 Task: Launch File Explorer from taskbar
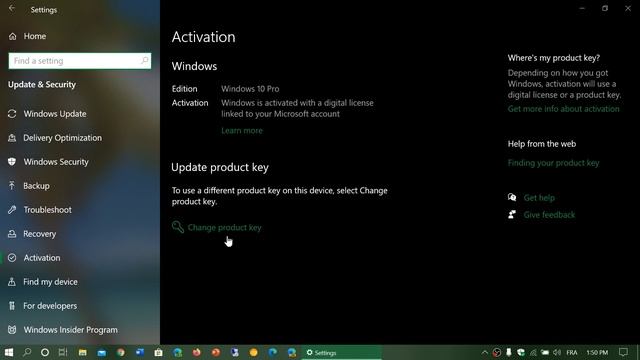[82, 352]
